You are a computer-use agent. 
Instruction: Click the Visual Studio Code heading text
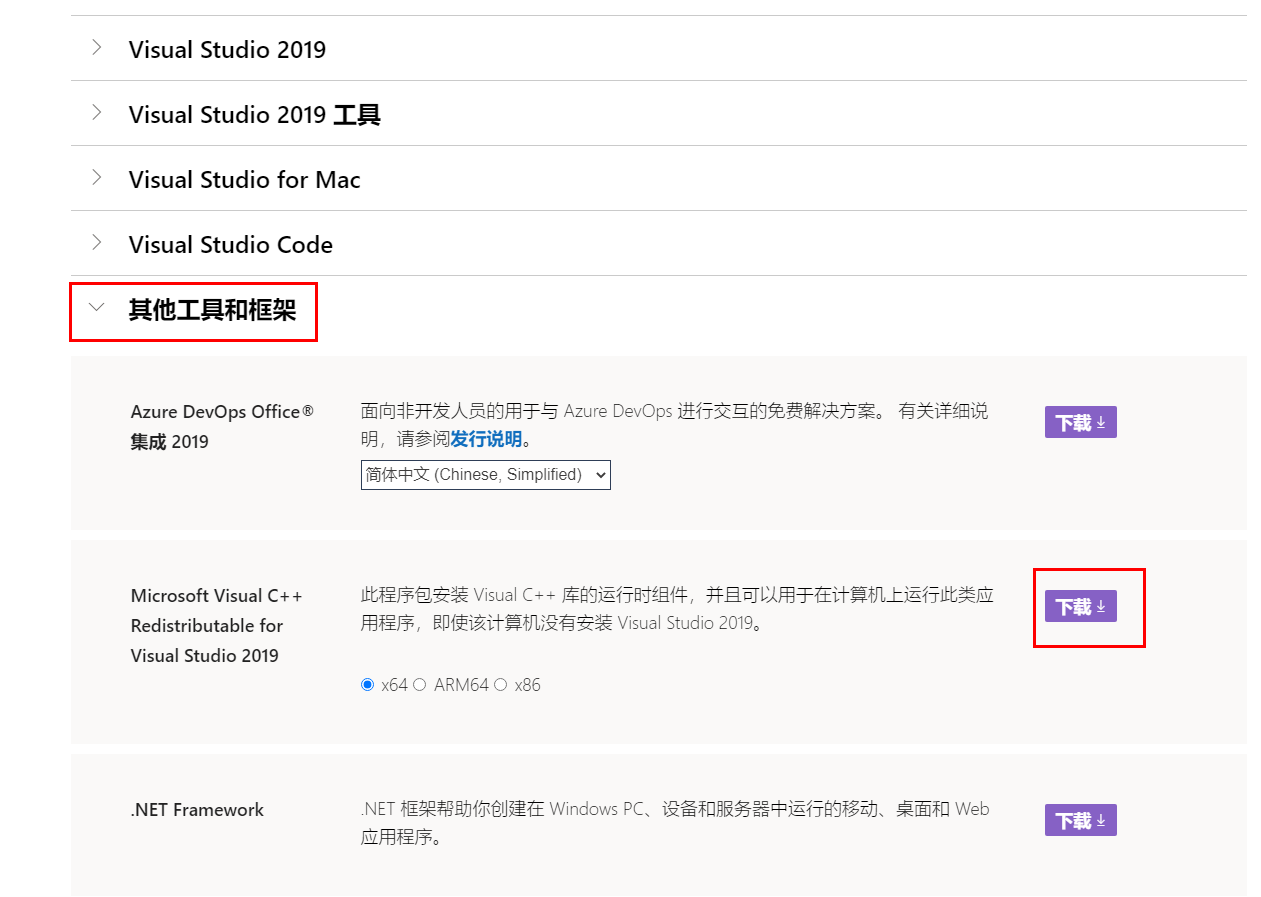point(231,245)
